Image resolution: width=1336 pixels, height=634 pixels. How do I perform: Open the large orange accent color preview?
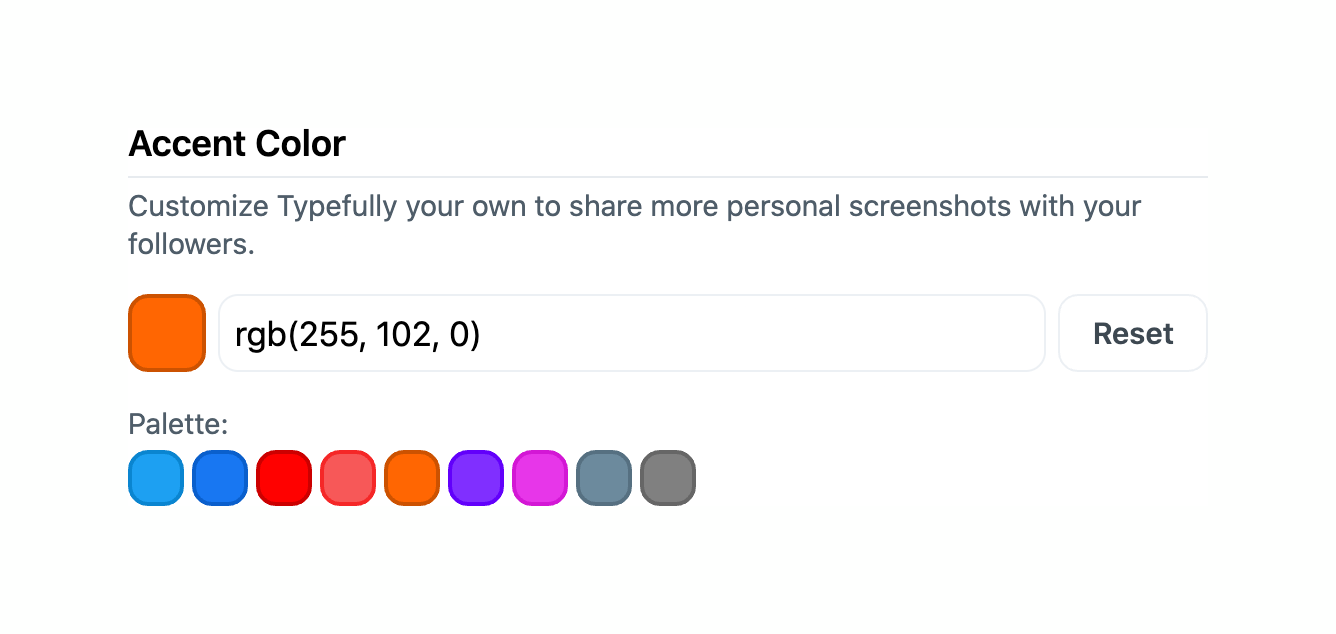[x=167, y=333]
